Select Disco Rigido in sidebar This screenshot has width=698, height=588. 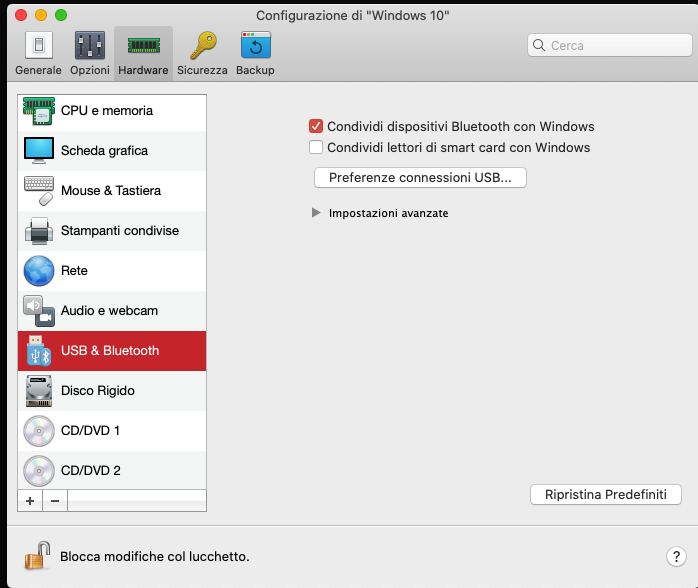(112, 391)
